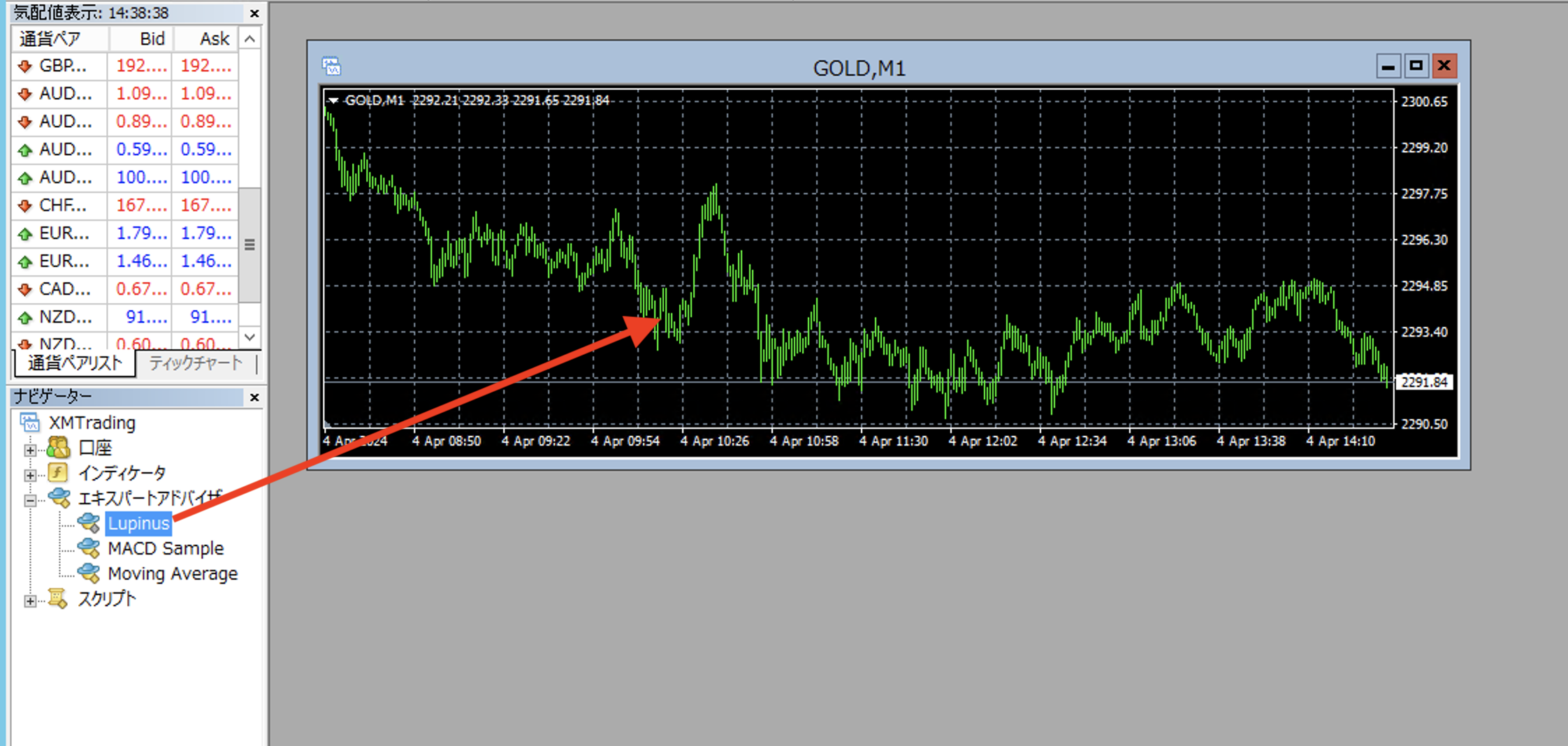Switch to the ティックチャート tab
The image size is (1568, 746).
pos(195,363)
